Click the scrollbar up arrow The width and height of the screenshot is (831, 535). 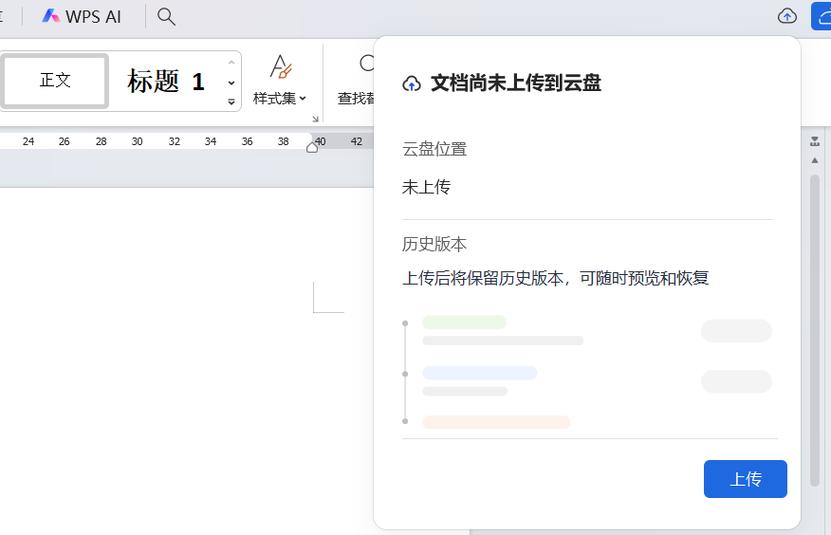[815, 160]
